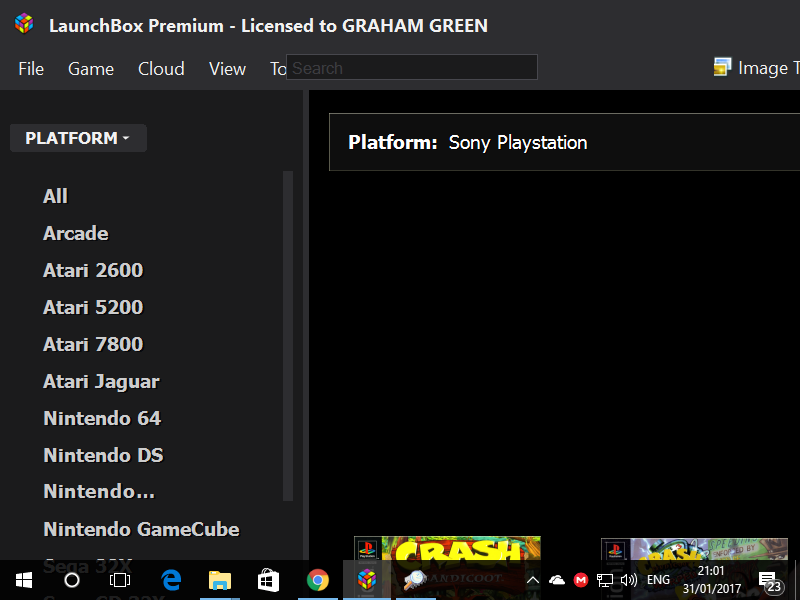Open Google Chrome from taskbar
This screenshot has height=600, width=800.
tap(317, 580)
